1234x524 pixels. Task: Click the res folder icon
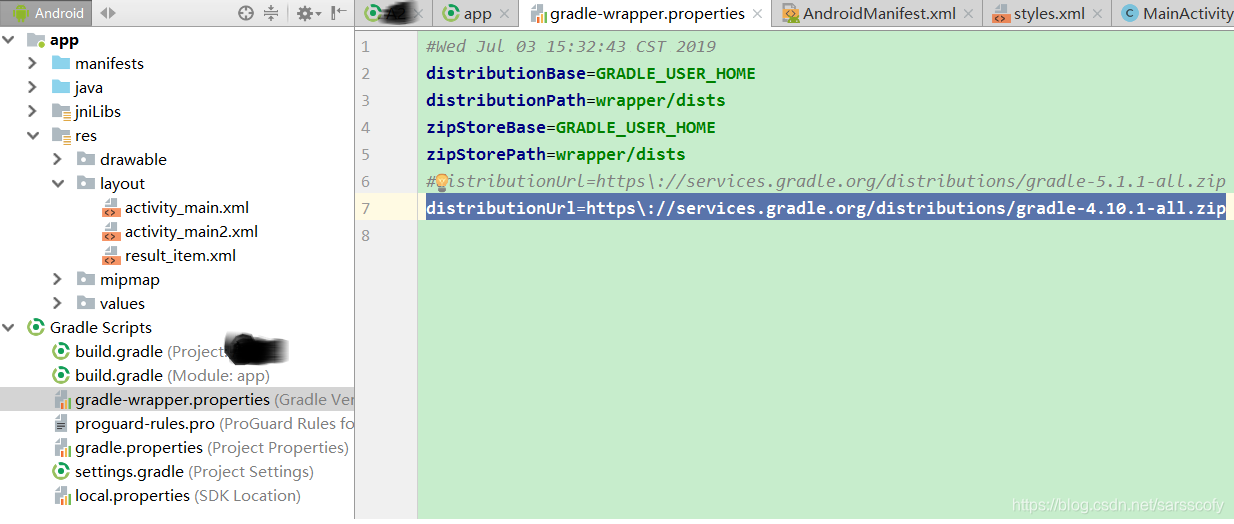(x=61, y=136)
